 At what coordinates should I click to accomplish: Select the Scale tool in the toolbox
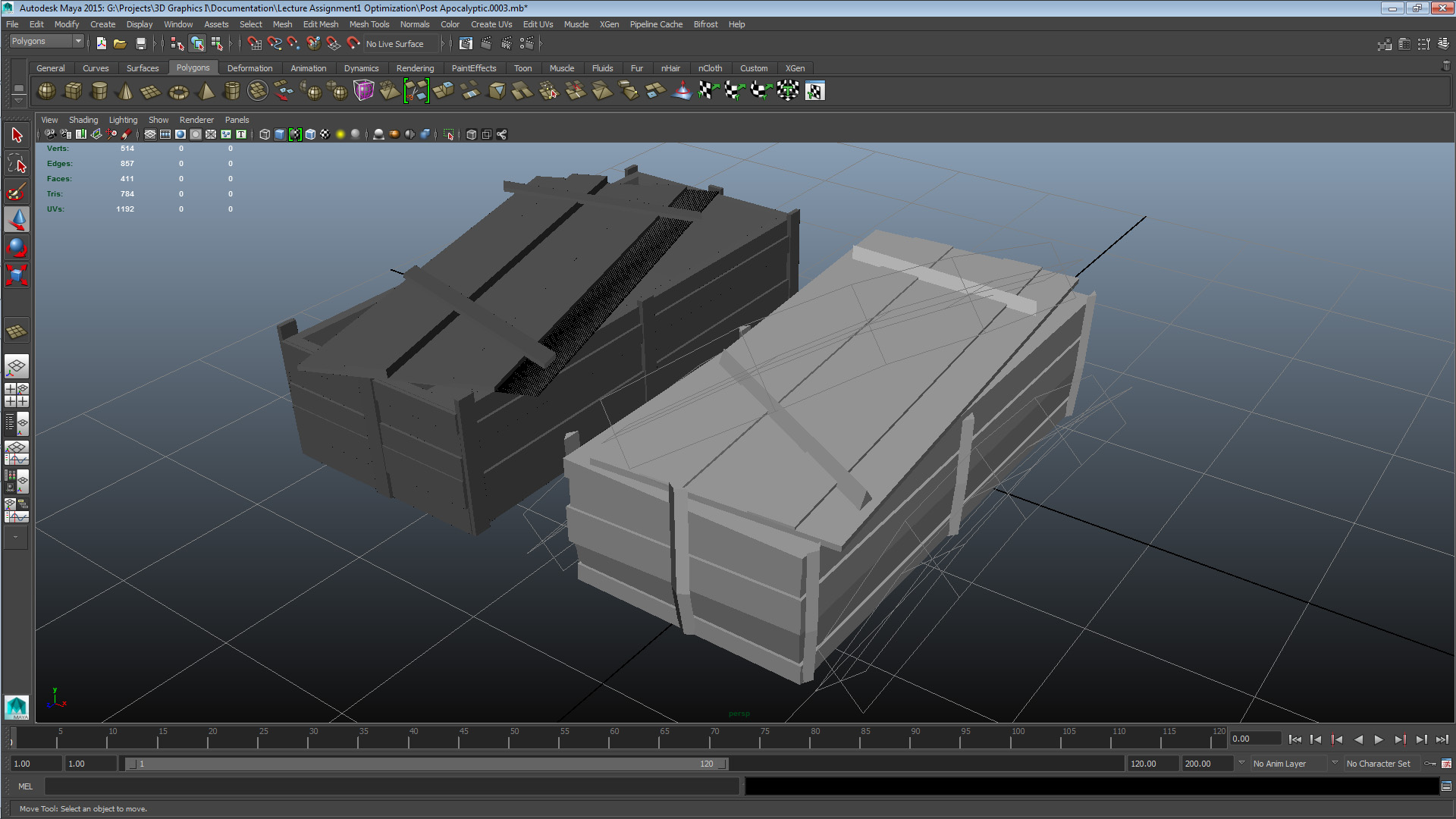[17, 275]
